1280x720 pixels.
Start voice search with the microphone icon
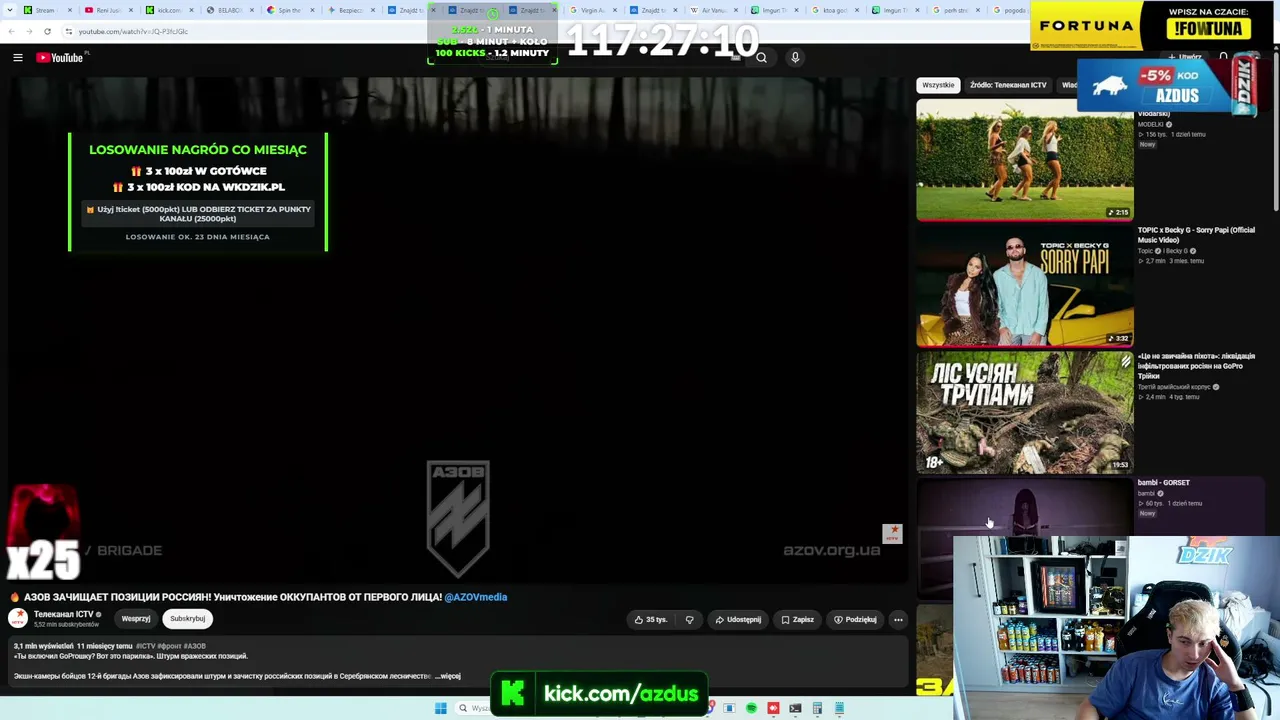[x=795, y=58]
